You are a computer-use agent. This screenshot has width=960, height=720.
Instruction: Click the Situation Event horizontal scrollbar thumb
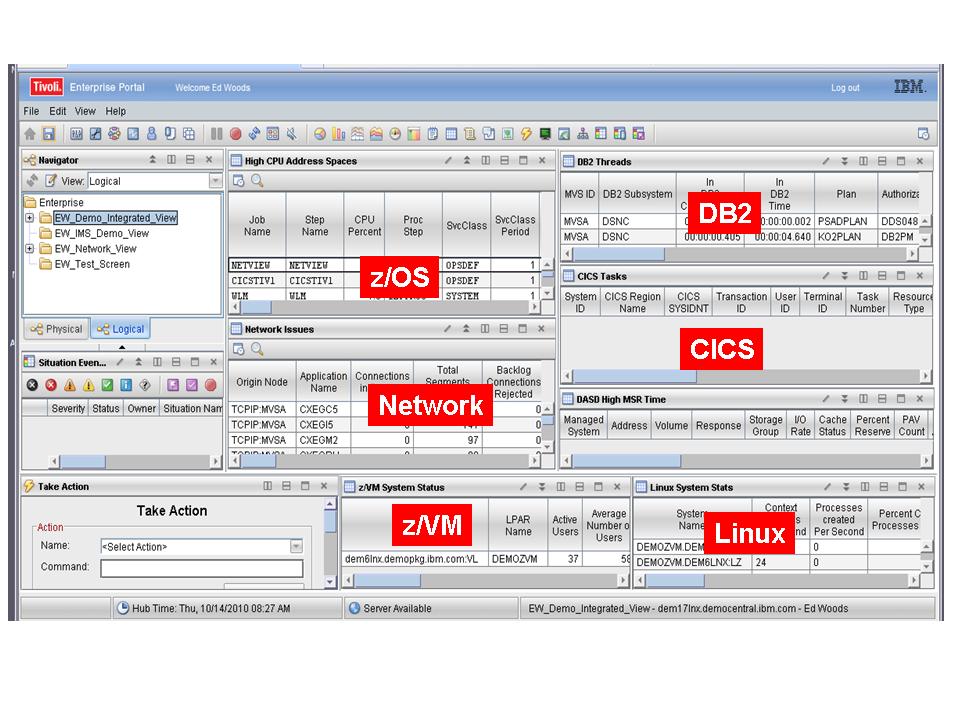pos(82,460)
